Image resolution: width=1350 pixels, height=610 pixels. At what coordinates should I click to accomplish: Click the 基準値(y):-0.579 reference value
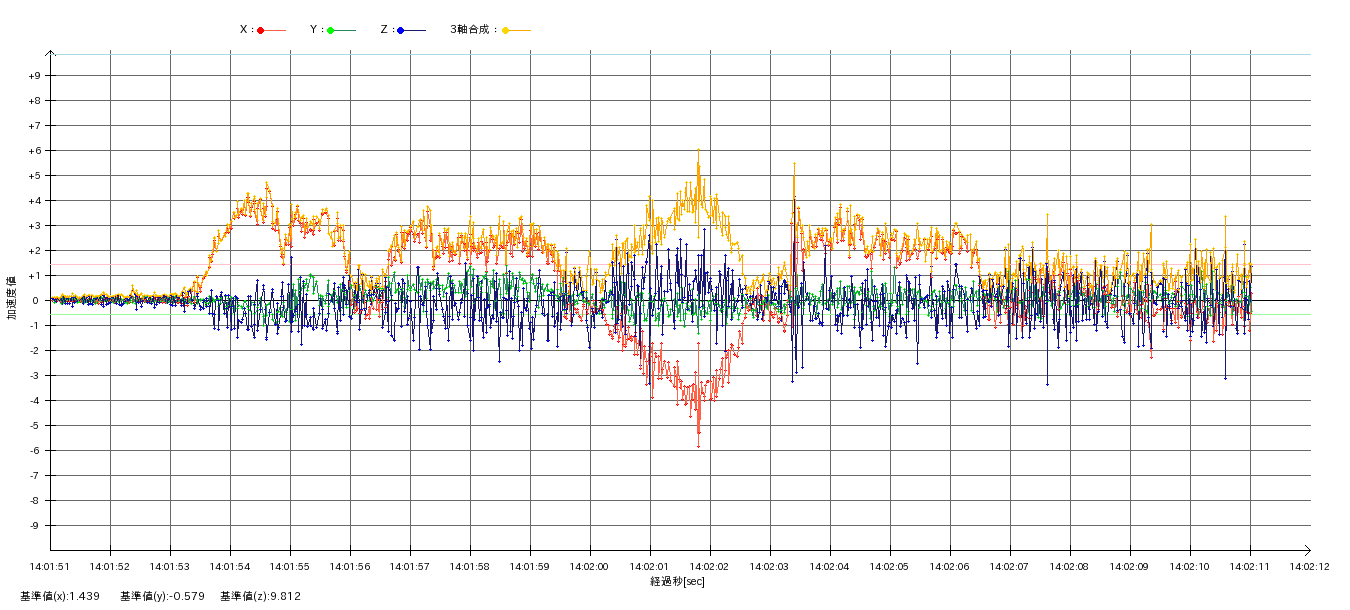click(162, 596)
